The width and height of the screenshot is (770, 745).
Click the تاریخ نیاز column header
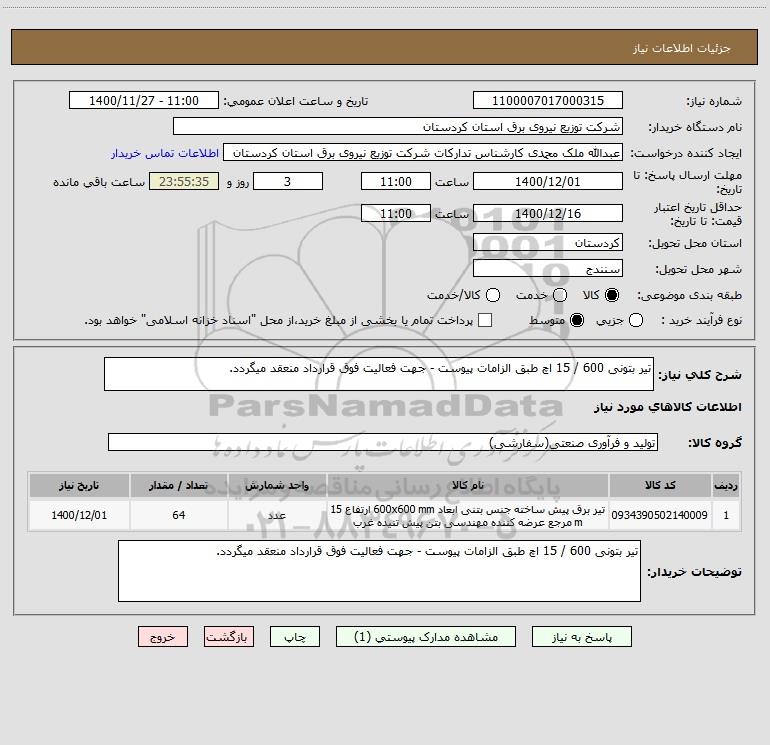tap(79, 486)
